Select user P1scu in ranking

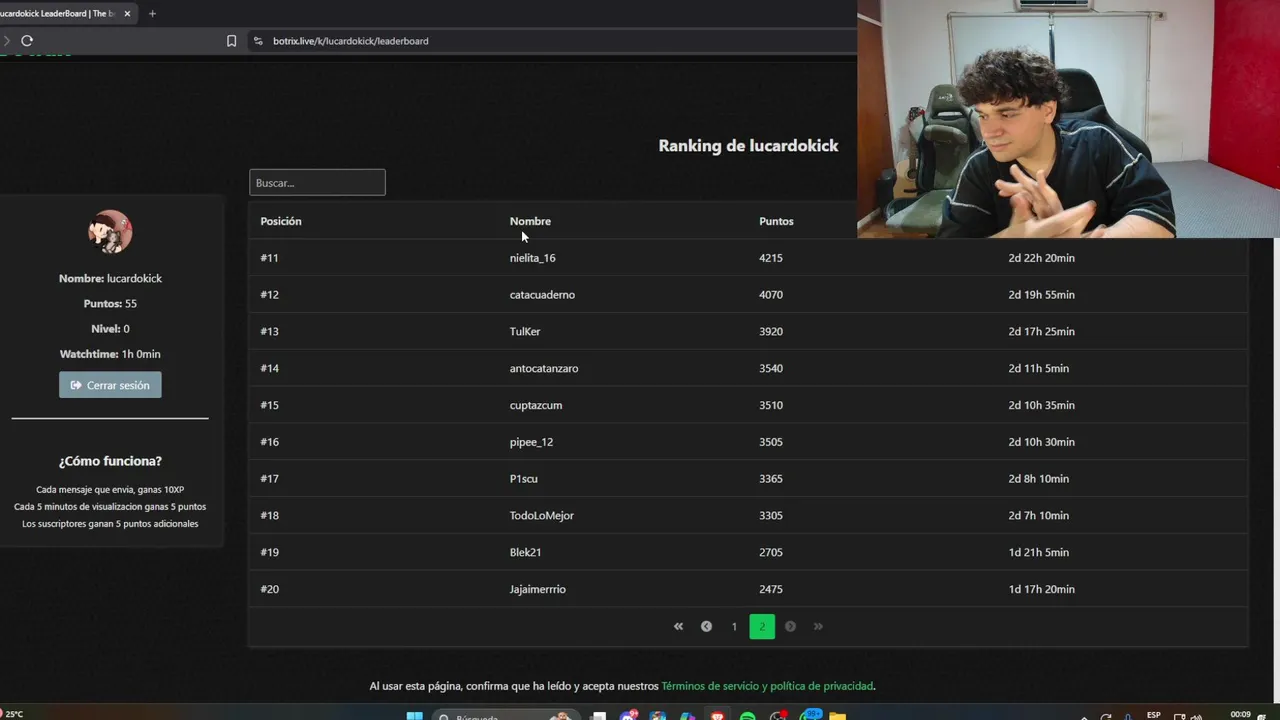524,479
